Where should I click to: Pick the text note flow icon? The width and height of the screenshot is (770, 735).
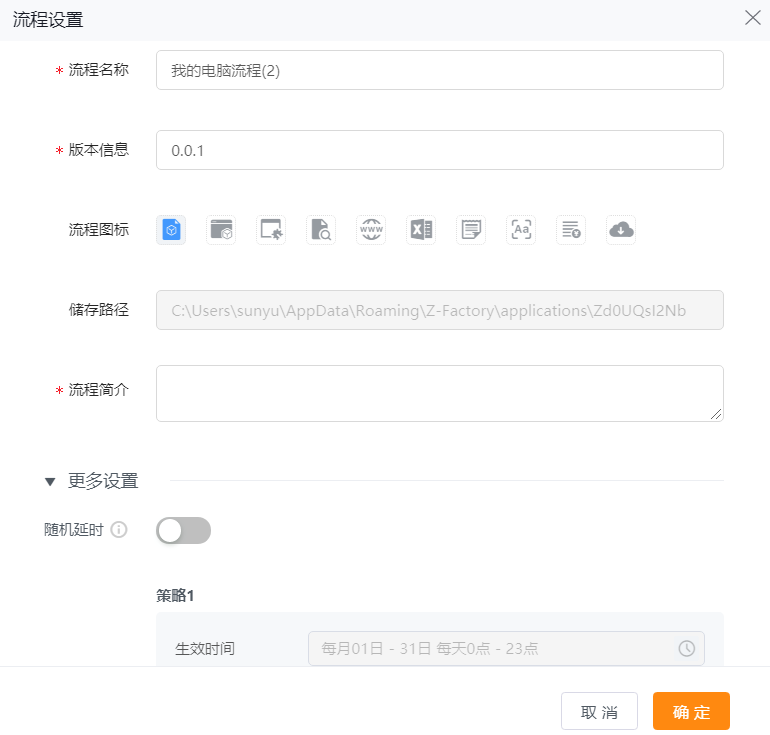point(471,230)
